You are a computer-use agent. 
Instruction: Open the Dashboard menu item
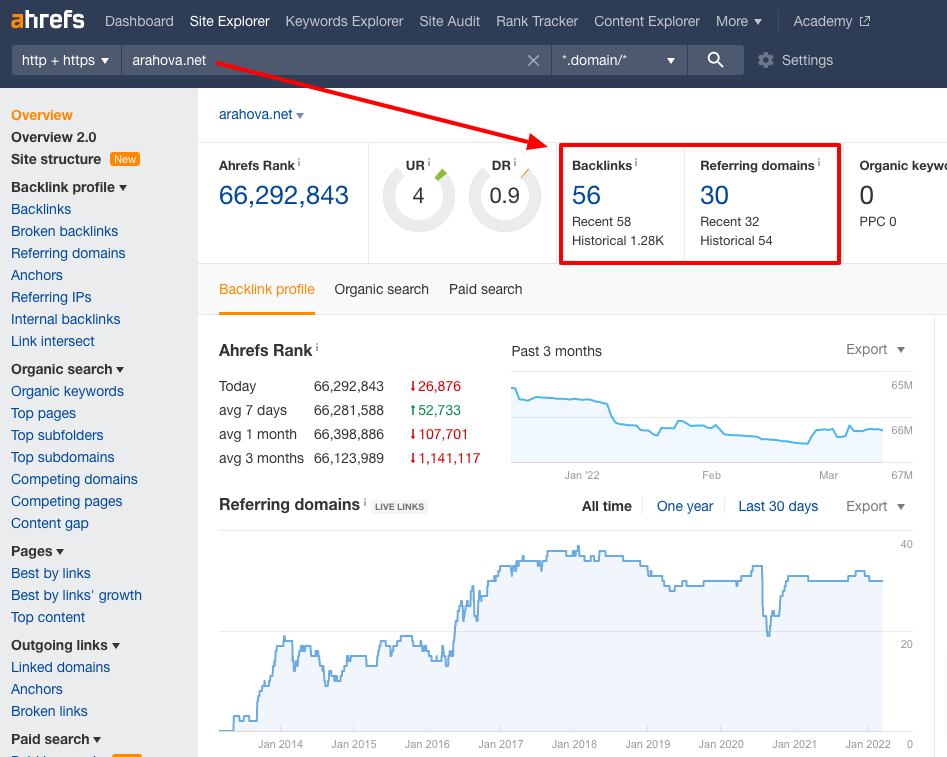click(x=139, y=21)
